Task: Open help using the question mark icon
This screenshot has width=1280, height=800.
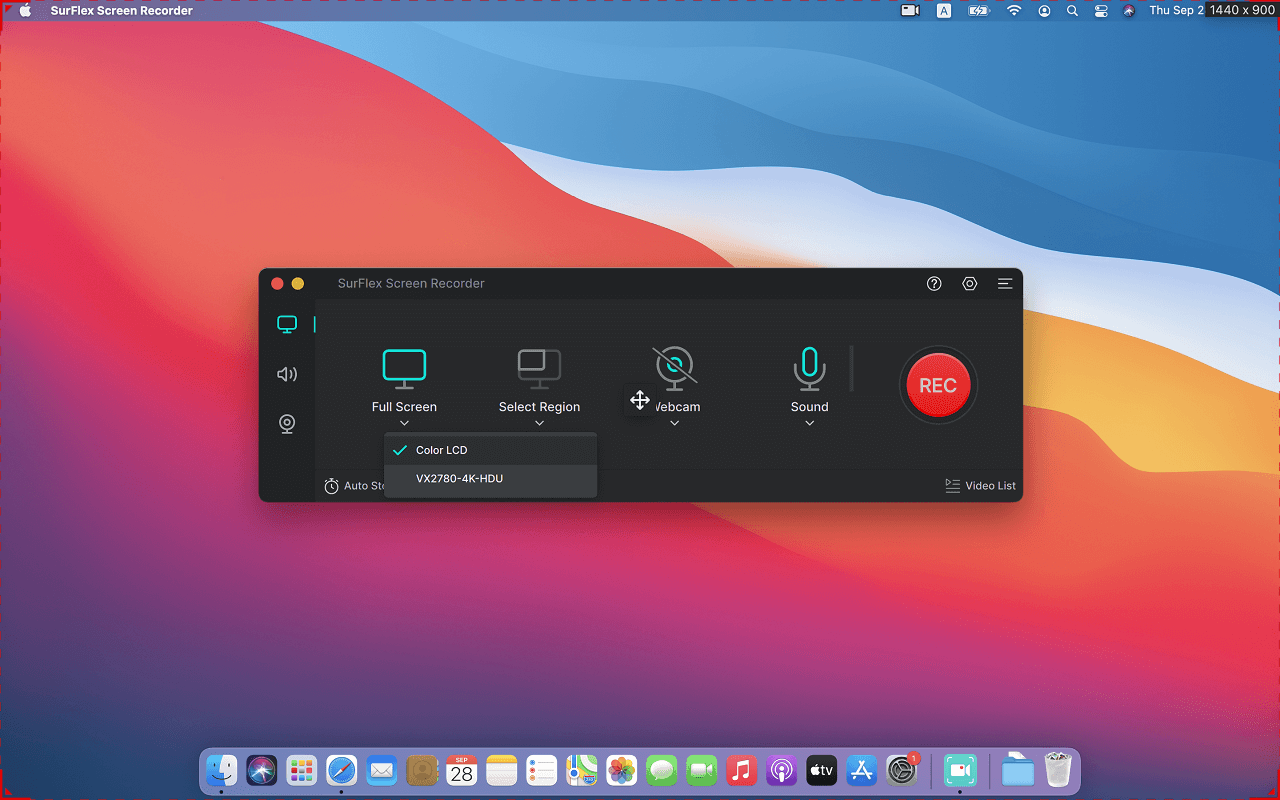Action: click(933, 283)
